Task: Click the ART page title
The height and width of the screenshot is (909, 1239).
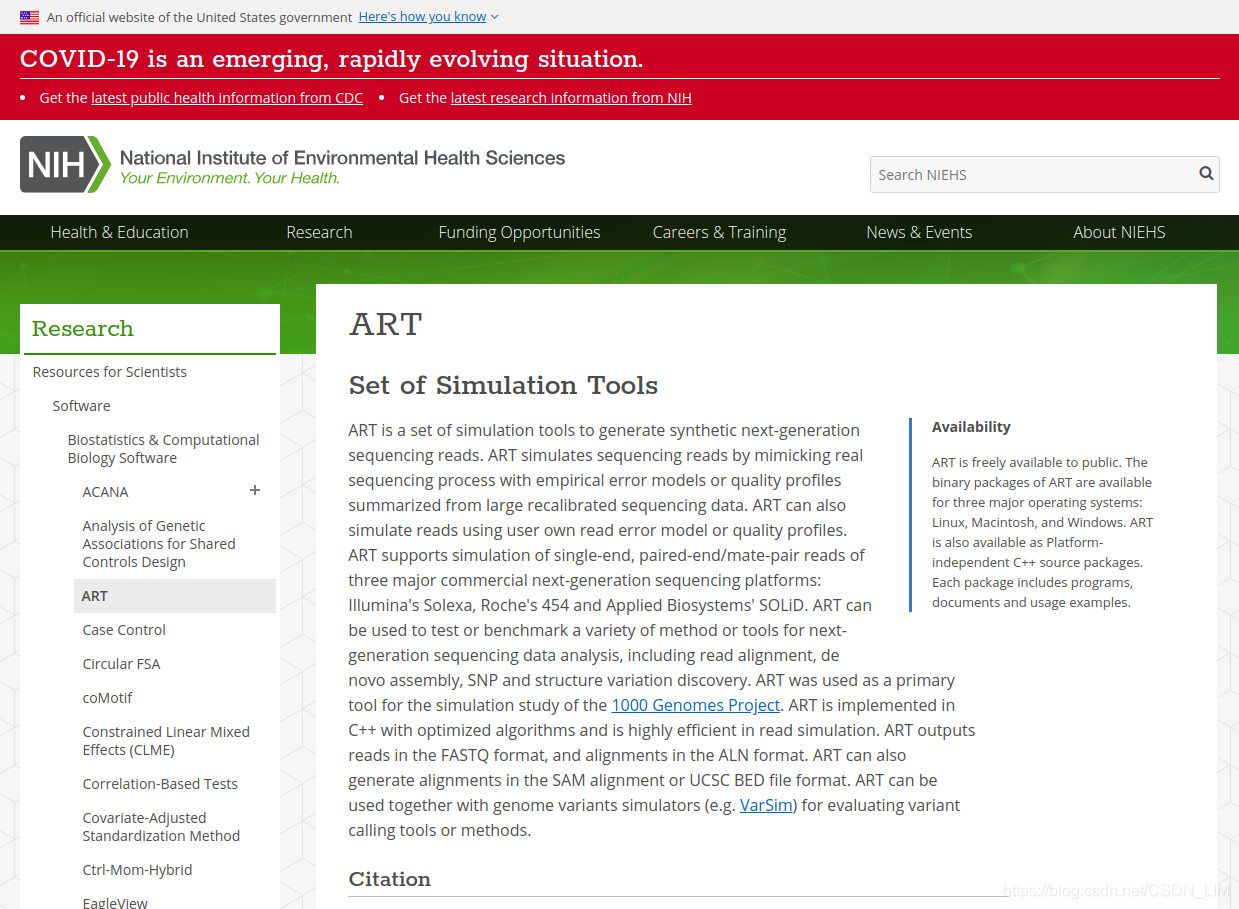Action: (385, 324)
